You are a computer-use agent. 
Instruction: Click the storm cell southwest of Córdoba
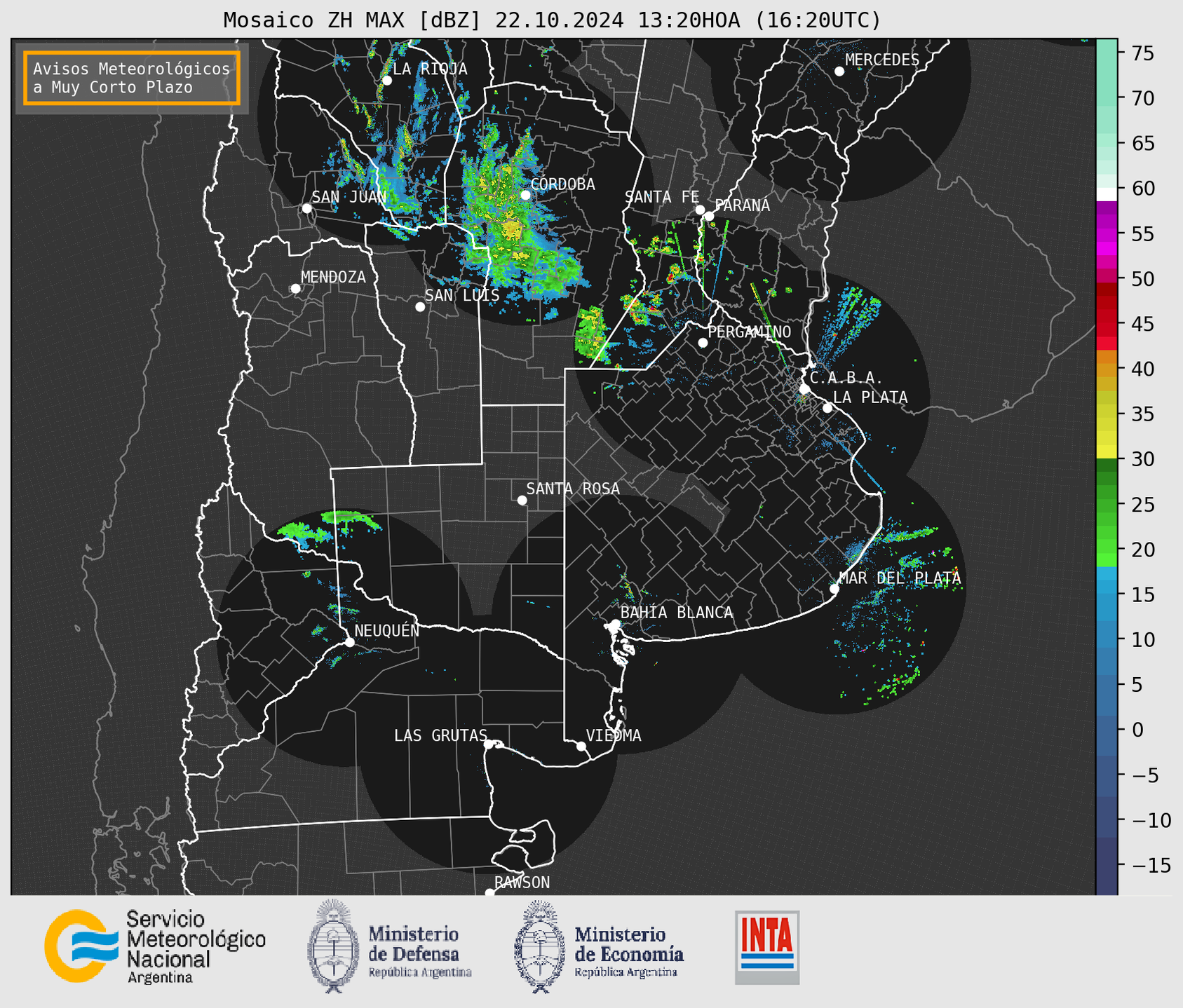[x=513, y=229]
